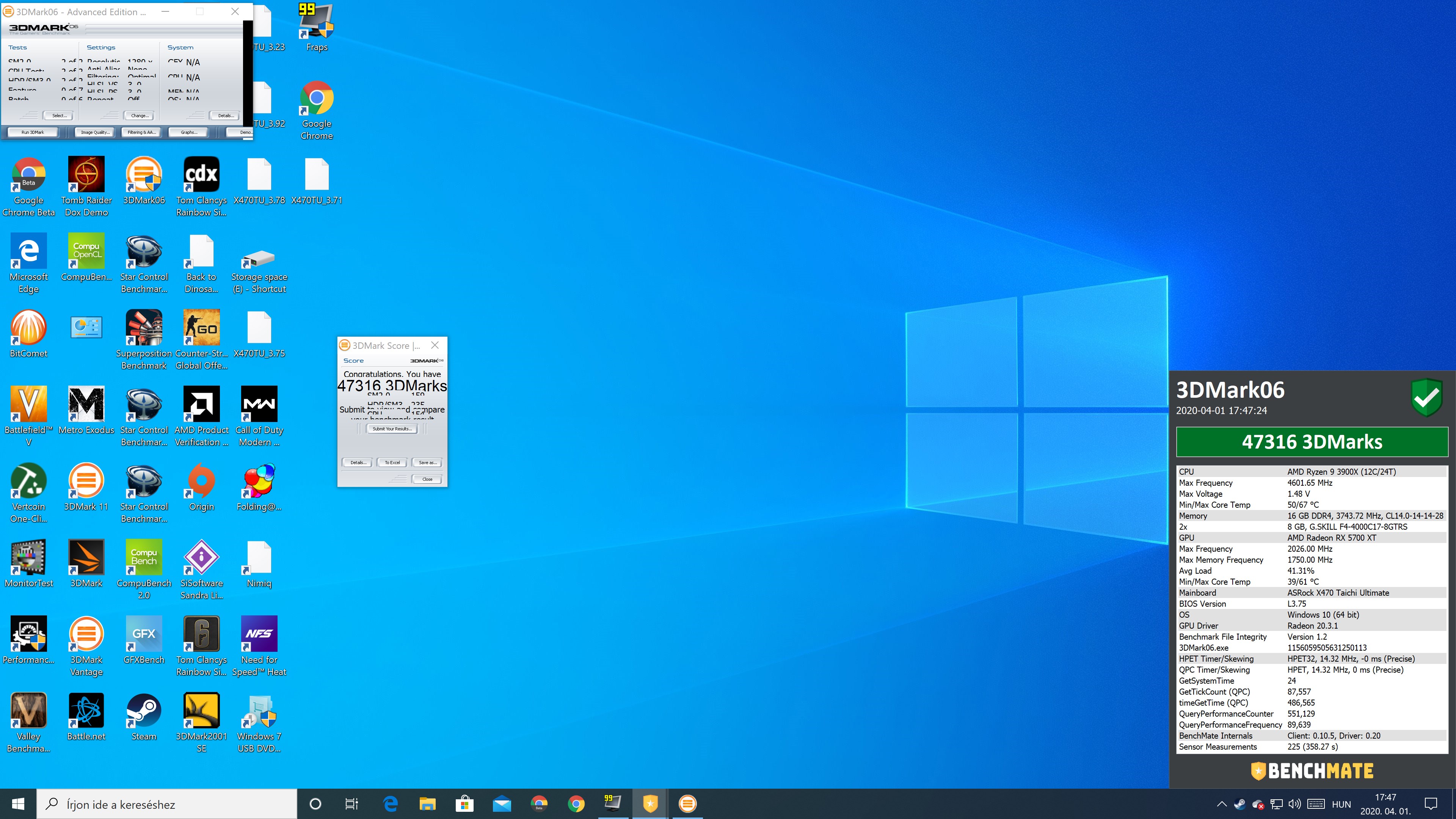Screen dimensions: 1456x819
Task: Open Vertcoin One-Click Miner shortcut
Action: point(29,493)
